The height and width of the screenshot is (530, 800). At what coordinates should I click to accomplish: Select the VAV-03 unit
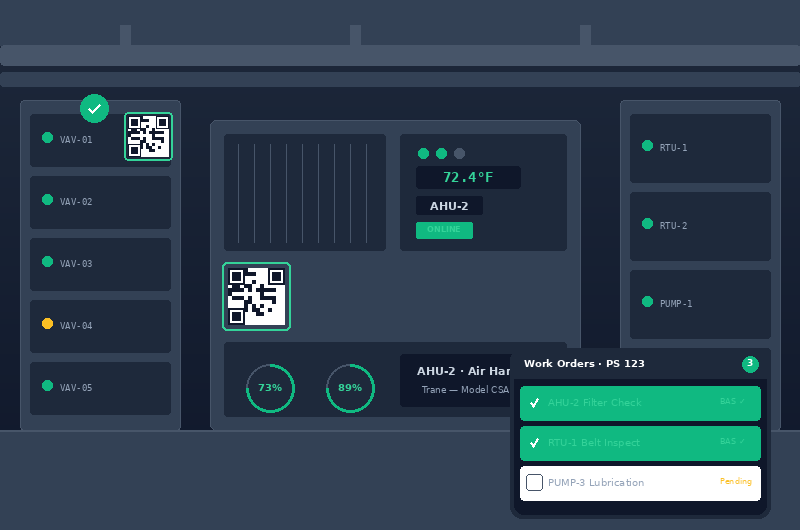100,264
